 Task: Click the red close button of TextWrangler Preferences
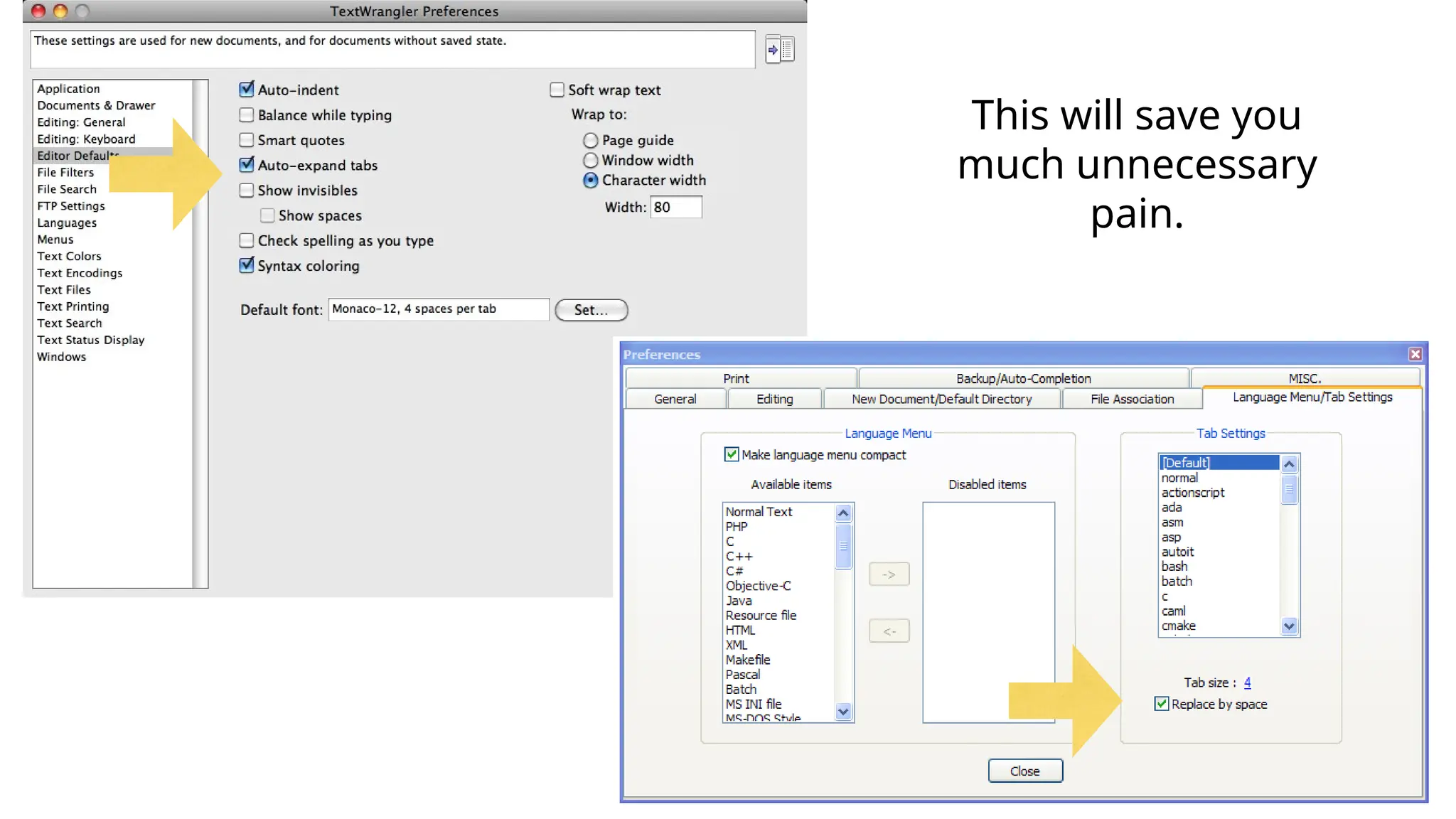(x=39, y=11)
